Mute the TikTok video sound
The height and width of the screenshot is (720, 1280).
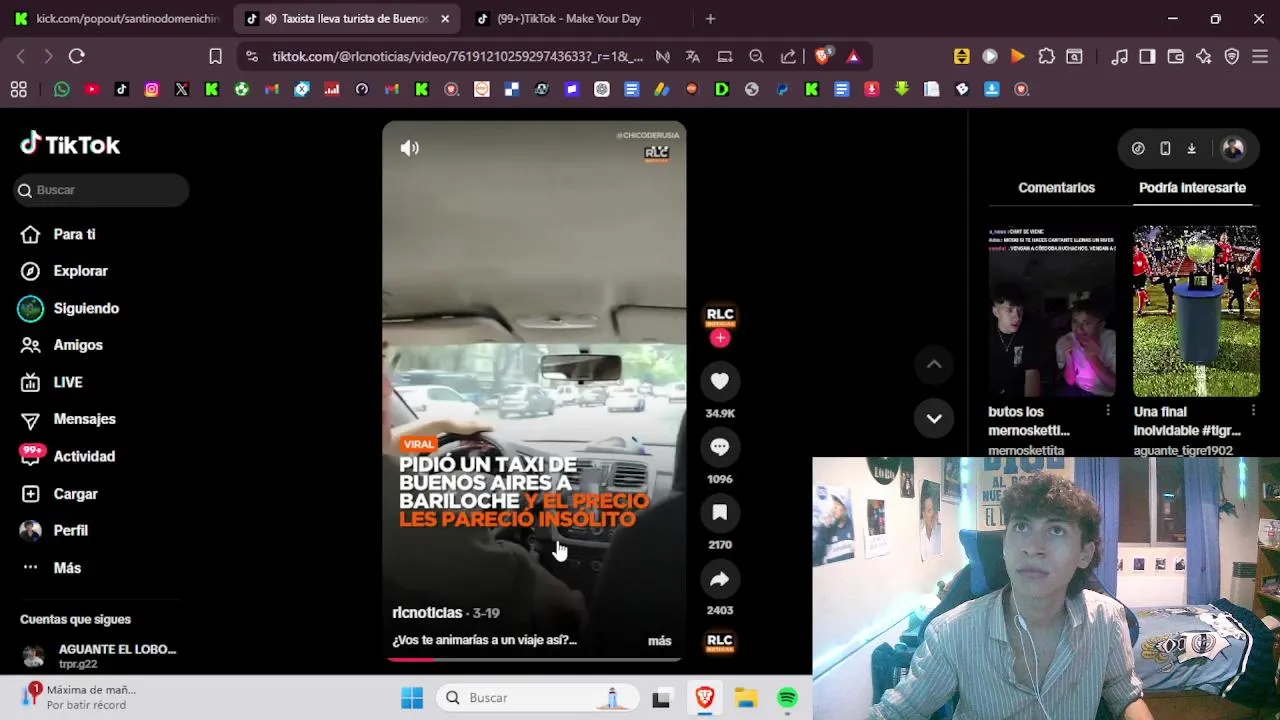(410, 148)
